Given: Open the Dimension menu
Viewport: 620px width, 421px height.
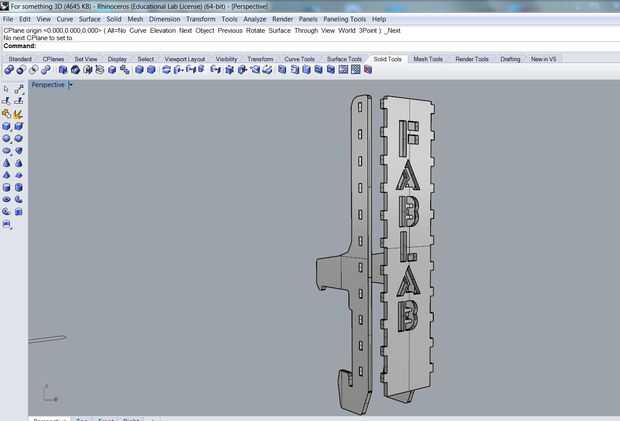Looking at the screenshot, I should 164,19.
